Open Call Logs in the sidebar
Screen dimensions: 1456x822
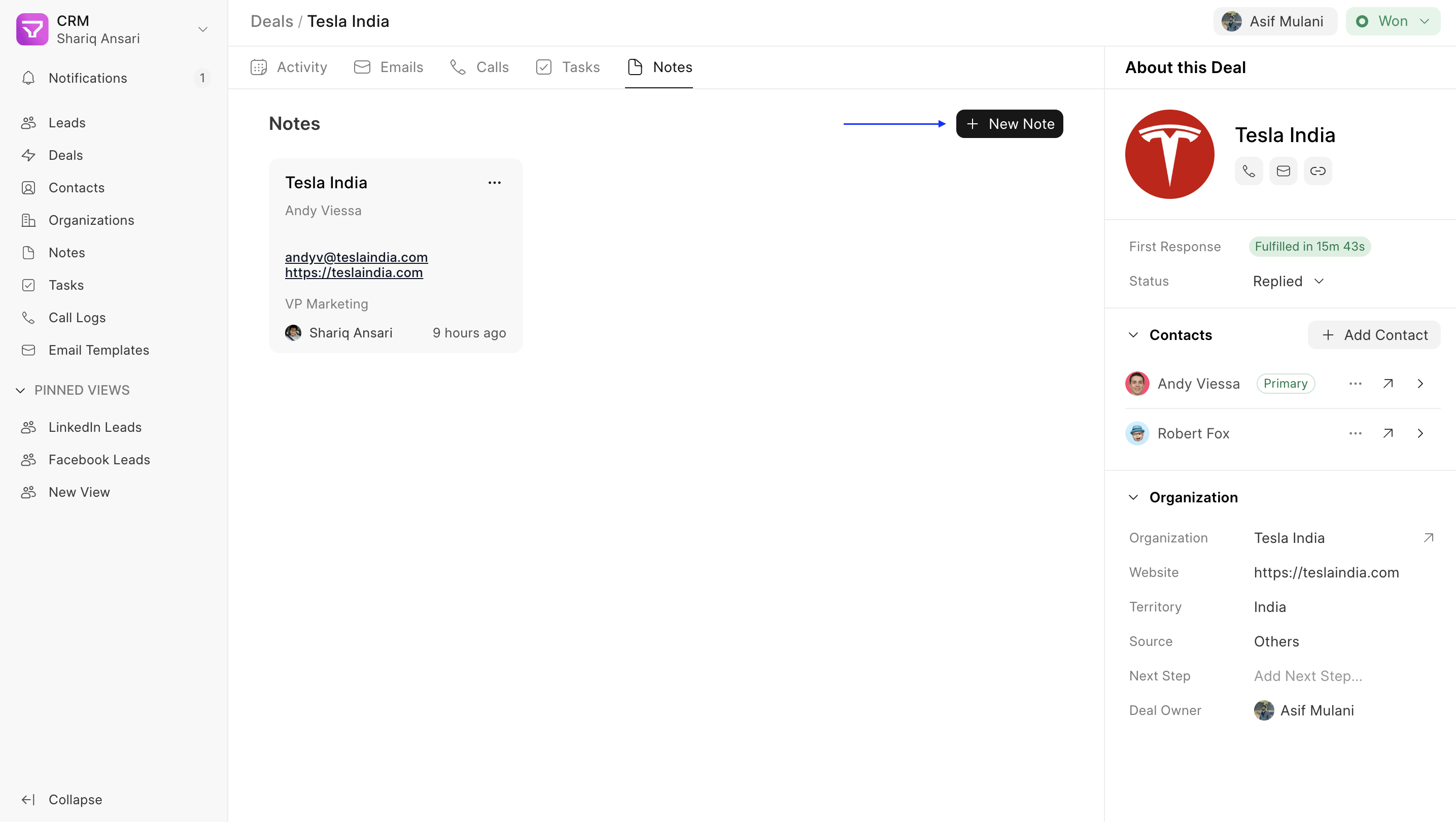(x=114, y=318)
